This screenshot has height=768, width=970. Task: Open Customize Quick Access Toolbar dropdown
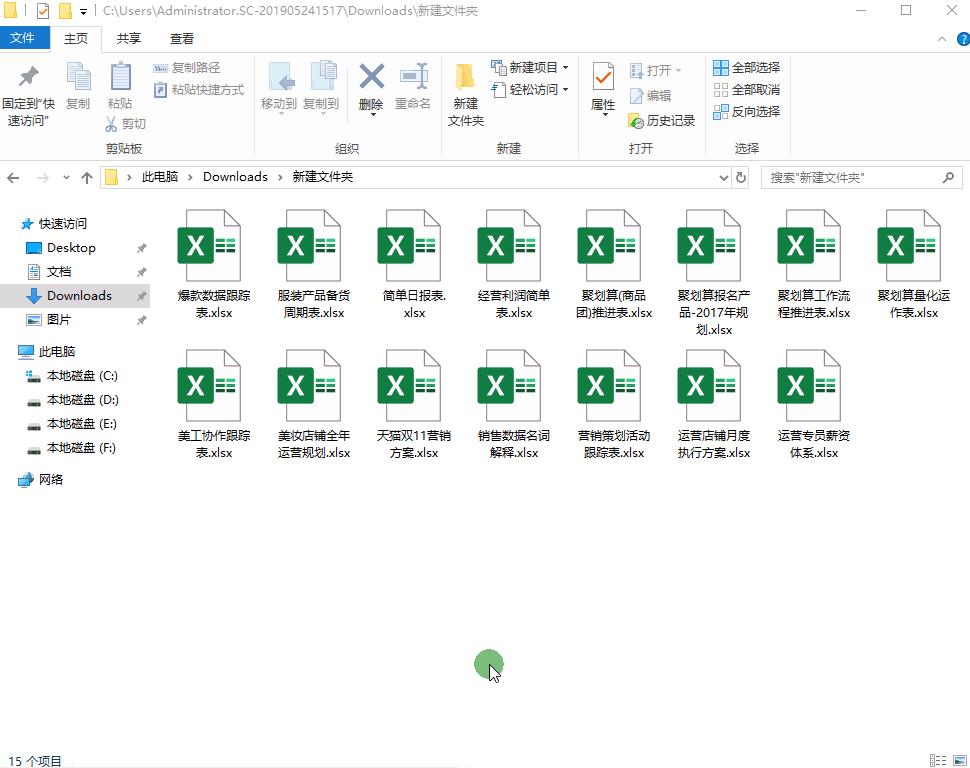click(x=83, y=11)
